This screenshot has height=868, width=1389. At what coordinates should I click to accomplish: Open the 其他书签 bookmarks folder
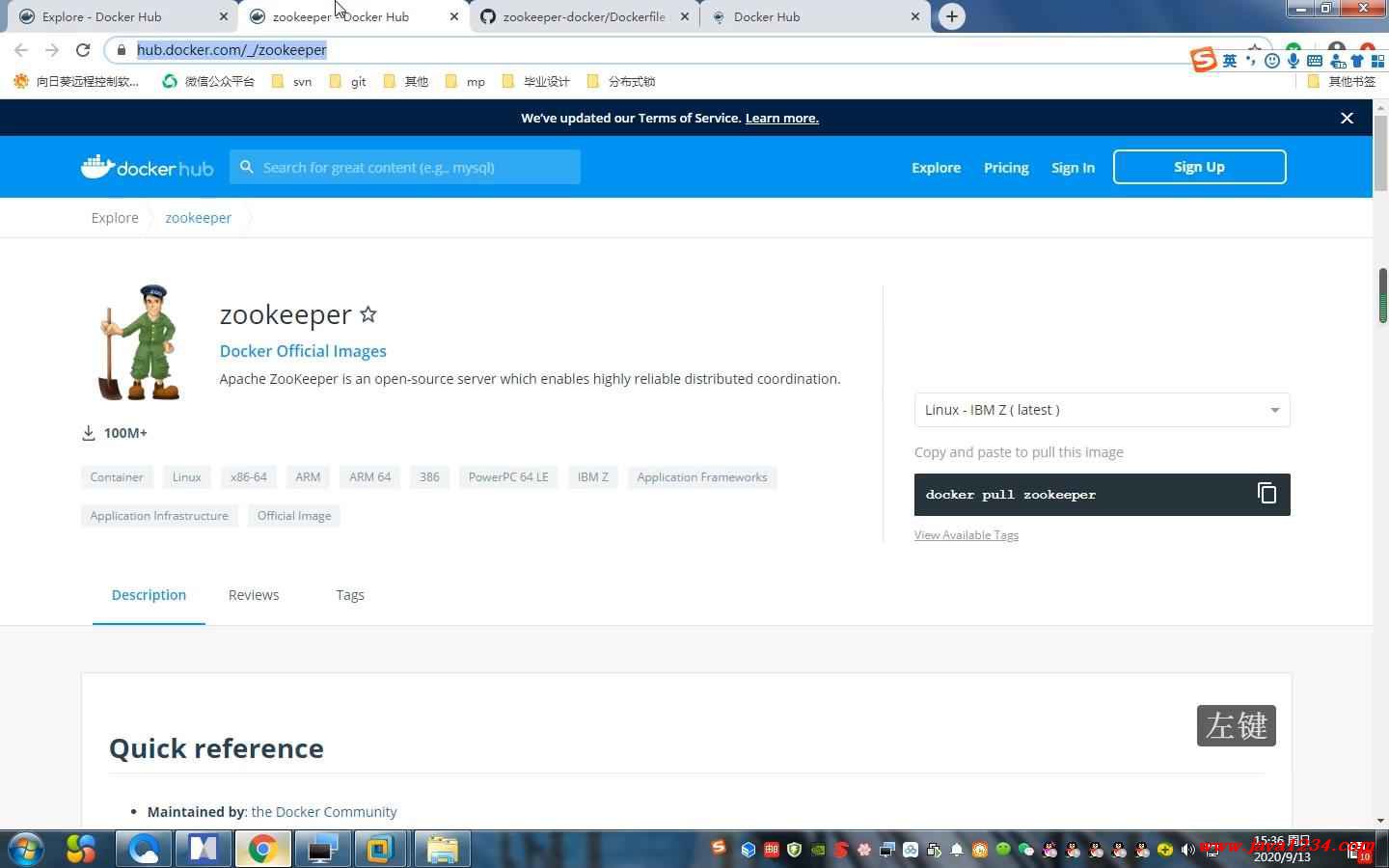click(1342, 82)
